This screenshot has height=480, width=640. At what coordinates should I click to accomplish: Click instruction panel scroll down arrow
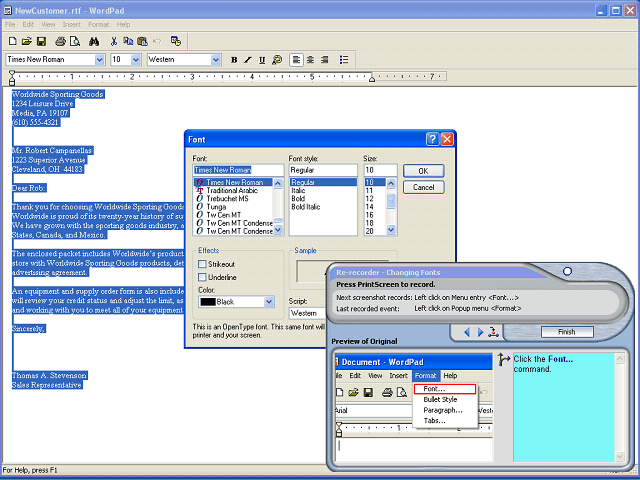click(619, 456)
